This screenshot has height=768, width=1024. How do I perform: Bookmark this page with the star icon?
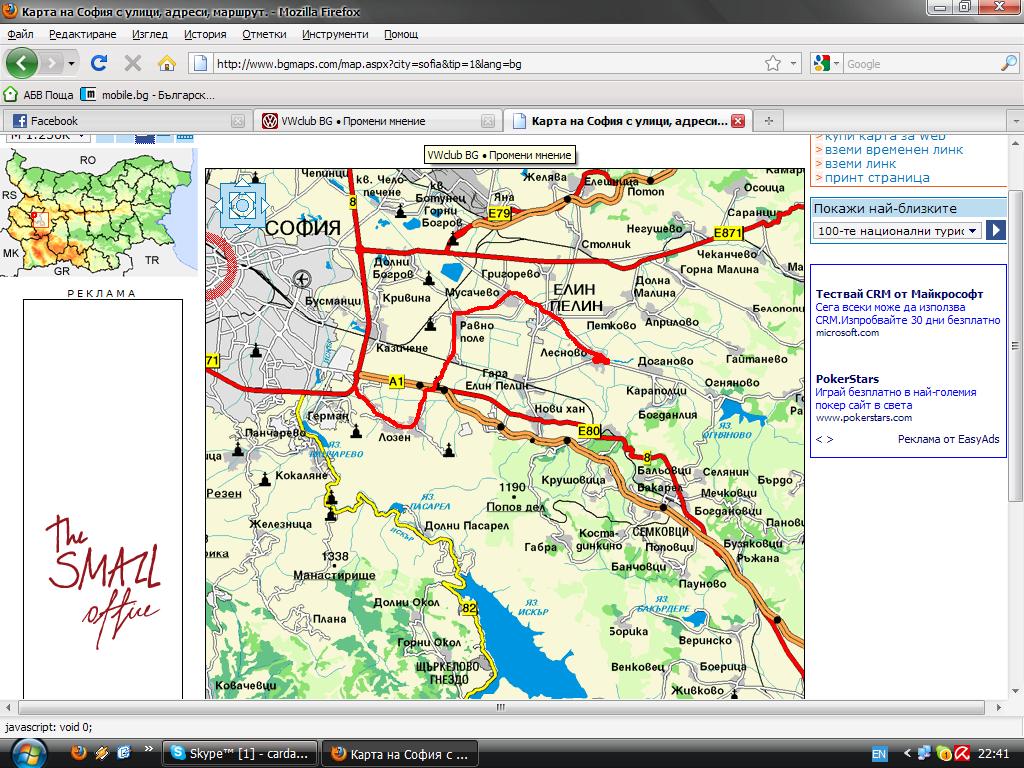coord(773,63)
